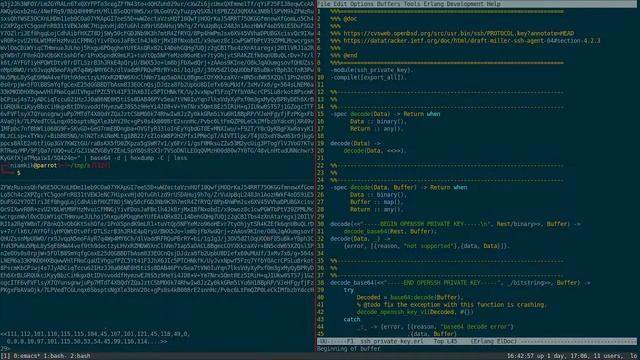Click the @doc comment line
Screen dimensions: 640x360
click(x=344, y=19)
